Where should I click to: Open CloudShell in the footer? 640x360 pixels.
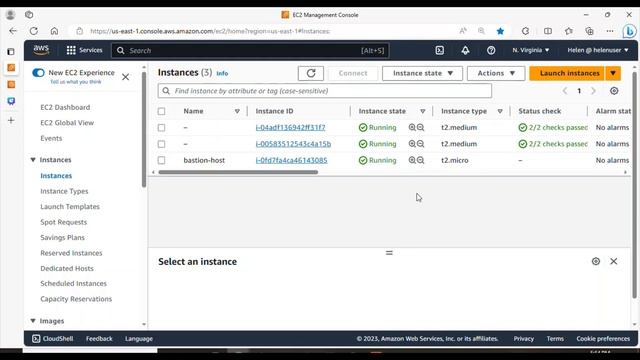[x=53, y=338]
